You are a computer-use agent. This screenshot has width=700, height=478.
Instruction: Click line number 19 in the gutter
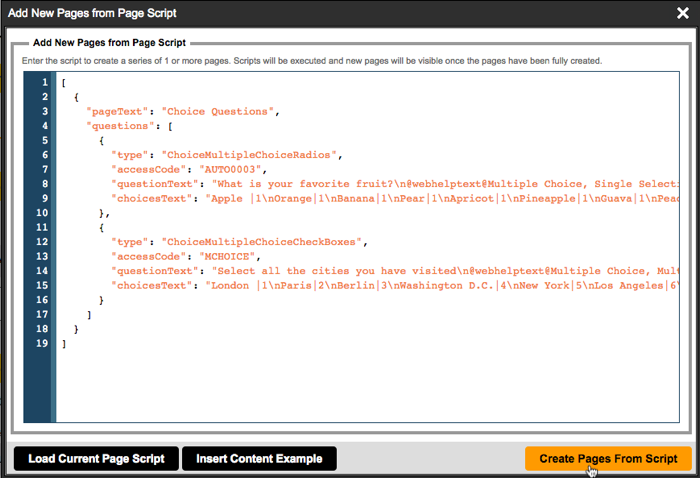[x=44, y=344]
